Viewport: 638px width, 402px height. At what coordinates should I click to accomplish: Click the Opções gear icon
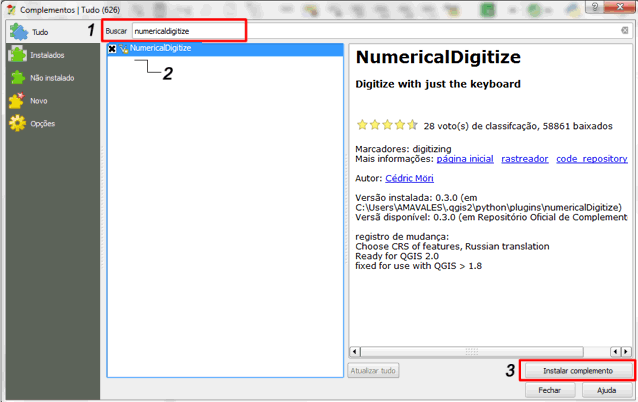tap(18, 123)
